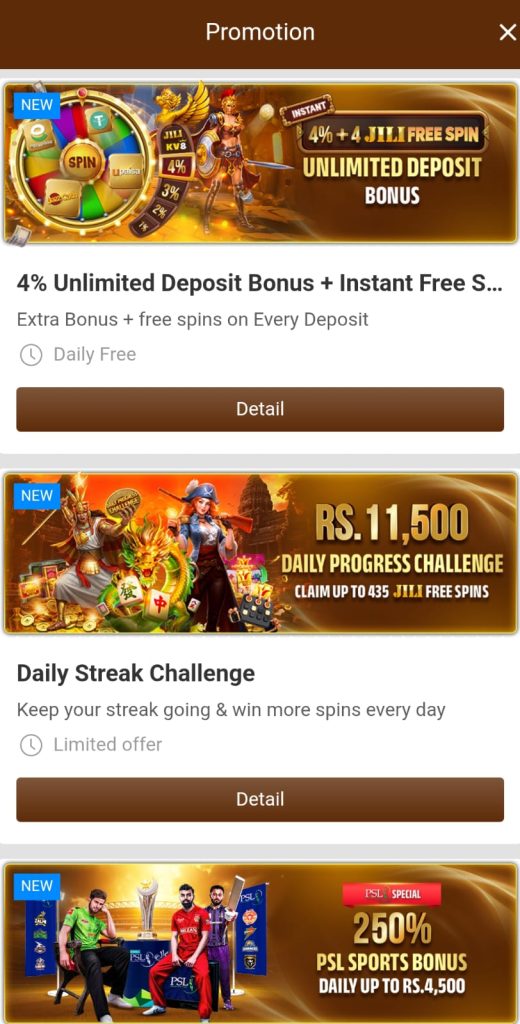This screenshot has width=520, height=1024.
Task: Tap the Unlimited Deposit Bonus banner image
Action: point(260,163)
